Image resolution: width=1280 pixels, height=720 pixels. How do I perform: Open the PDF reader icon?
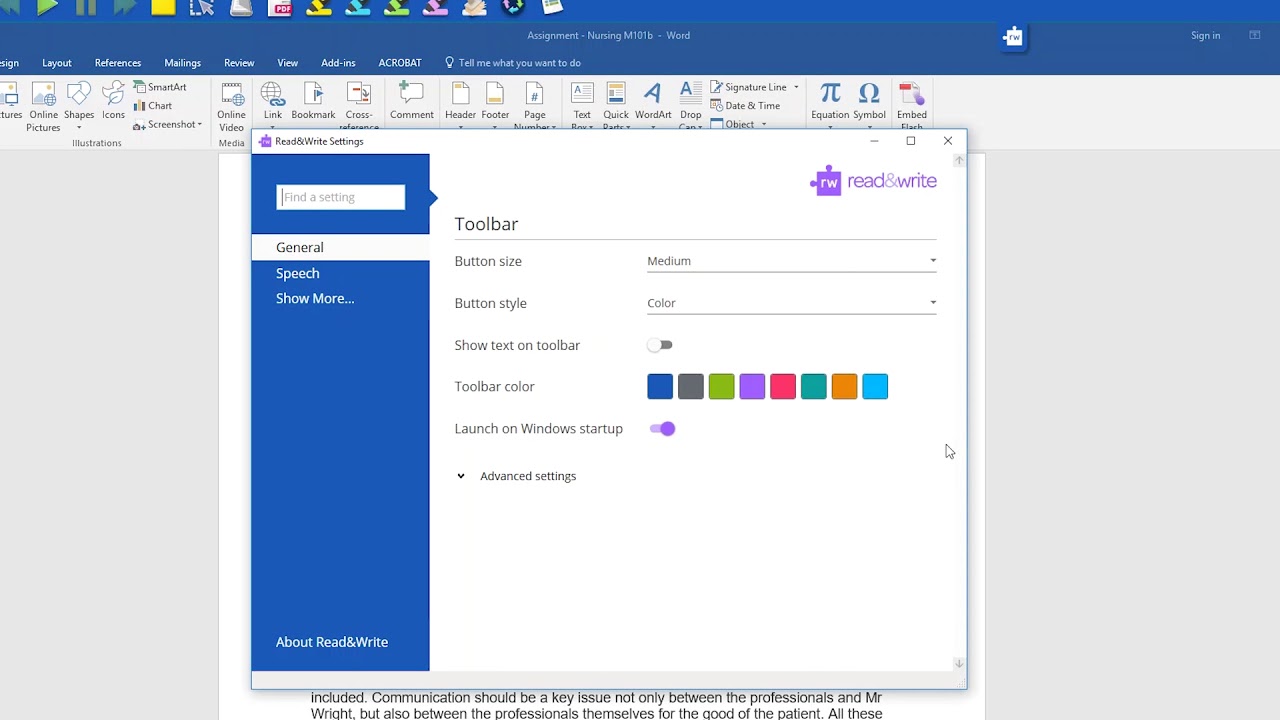click(x=281, y=7)
